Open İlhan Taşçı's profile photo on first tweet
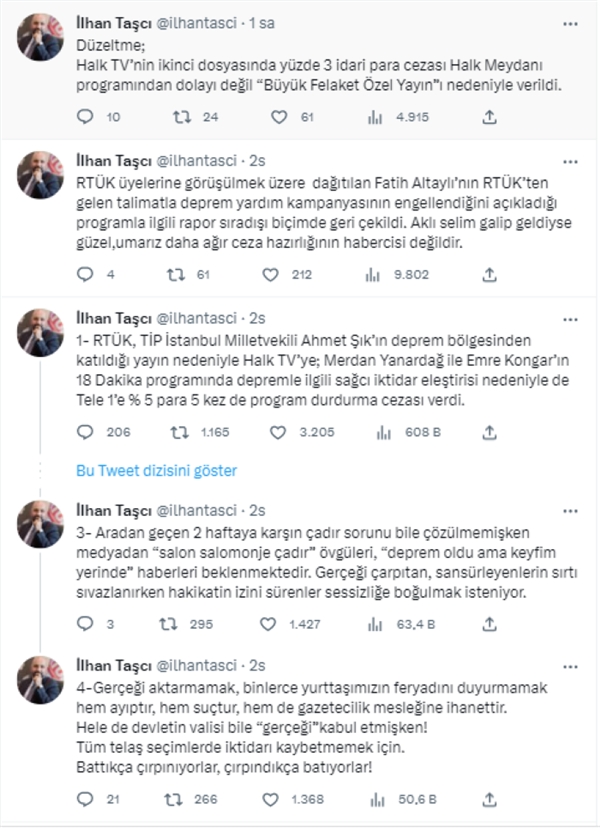Image resolution: width=600 pixels, height=831 pixels. pos(41,37)
